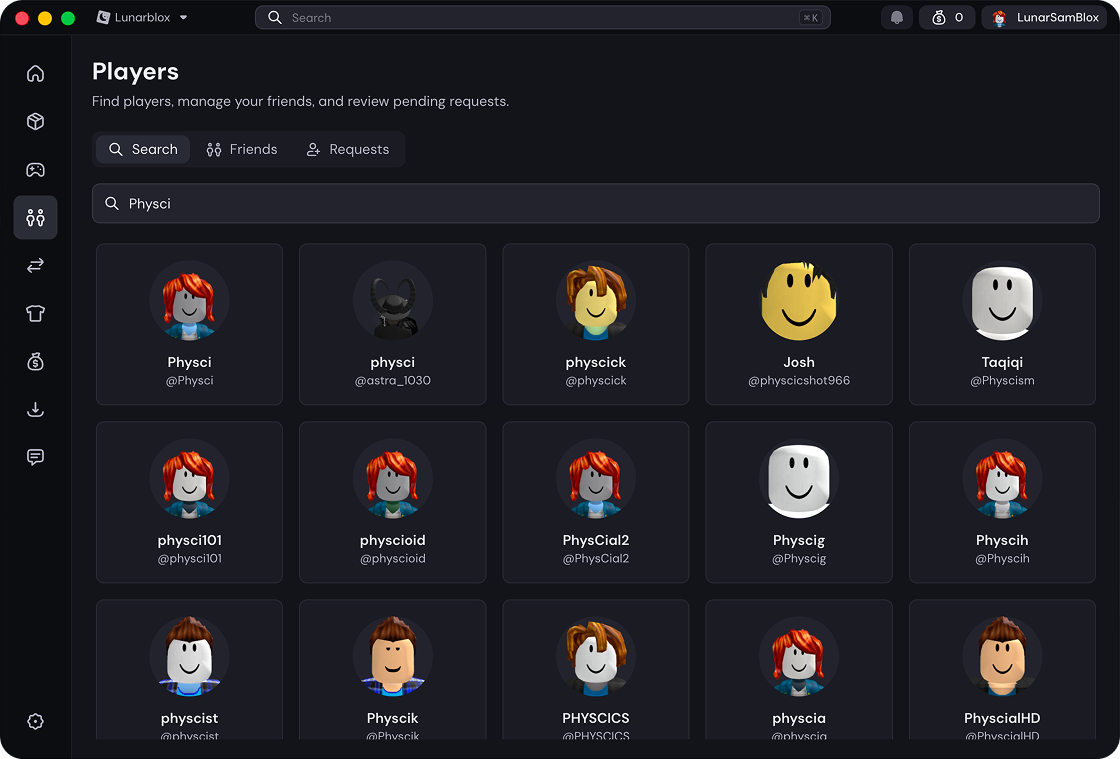The height and width of the screenshot is (759, 1120).
Task: Open the Physcik player card
Action: 392,670
